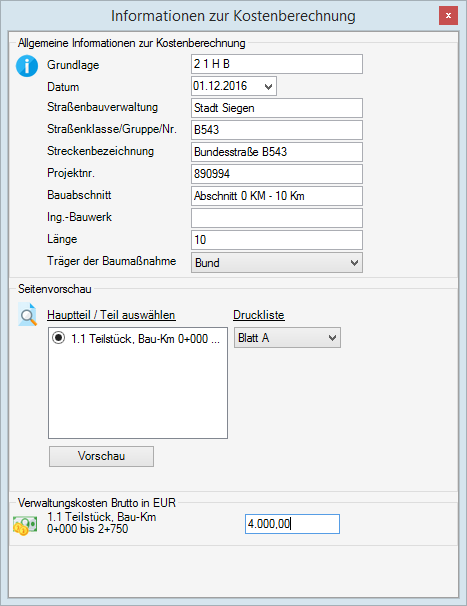Focus the Straßenbauverwaltung field with Stadt Siegen
The height and width of the screenshot is (606, 467).
tap(277, 108)
